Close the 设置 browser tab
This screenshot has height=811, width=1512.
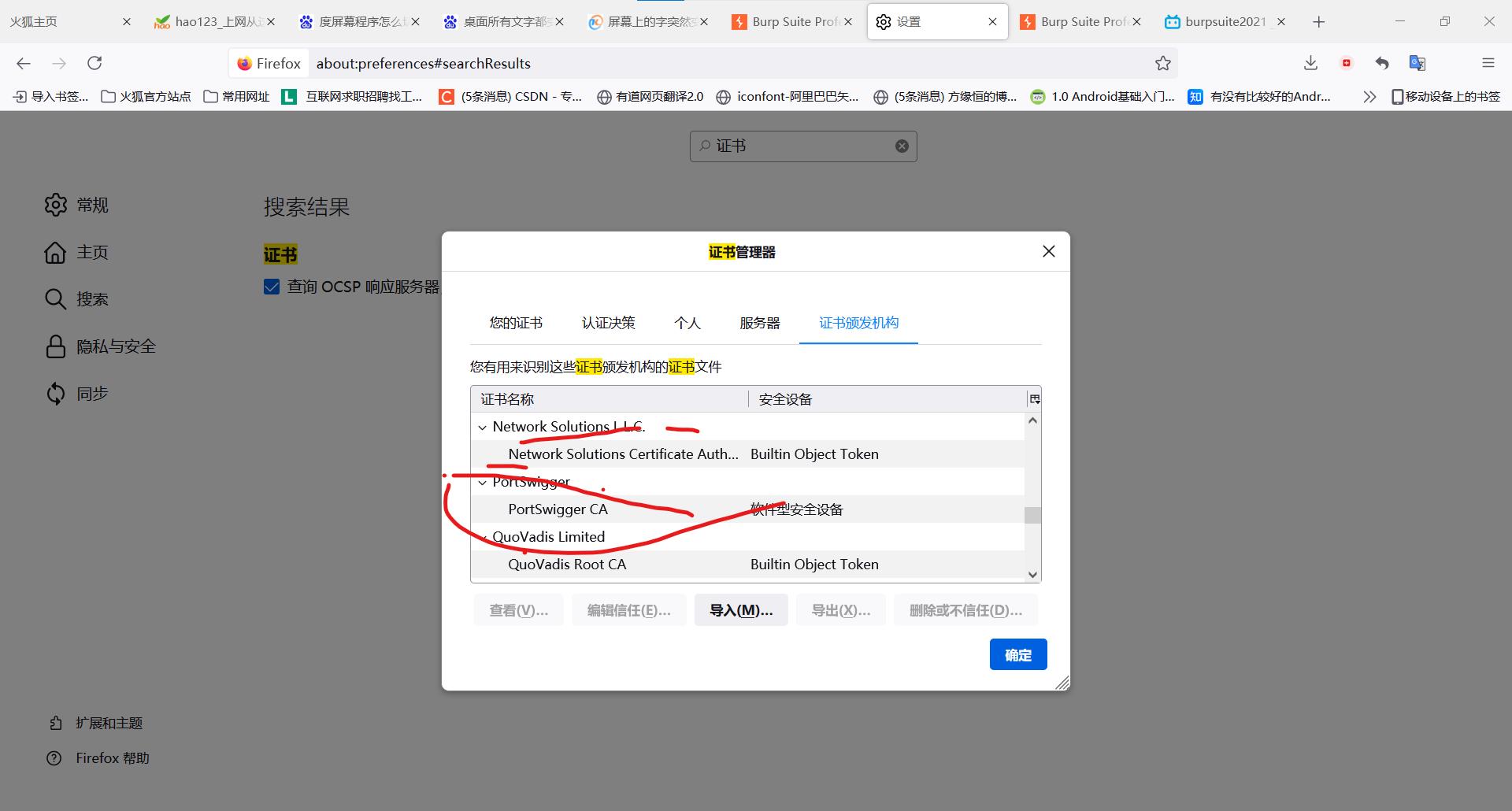(992, 22)
